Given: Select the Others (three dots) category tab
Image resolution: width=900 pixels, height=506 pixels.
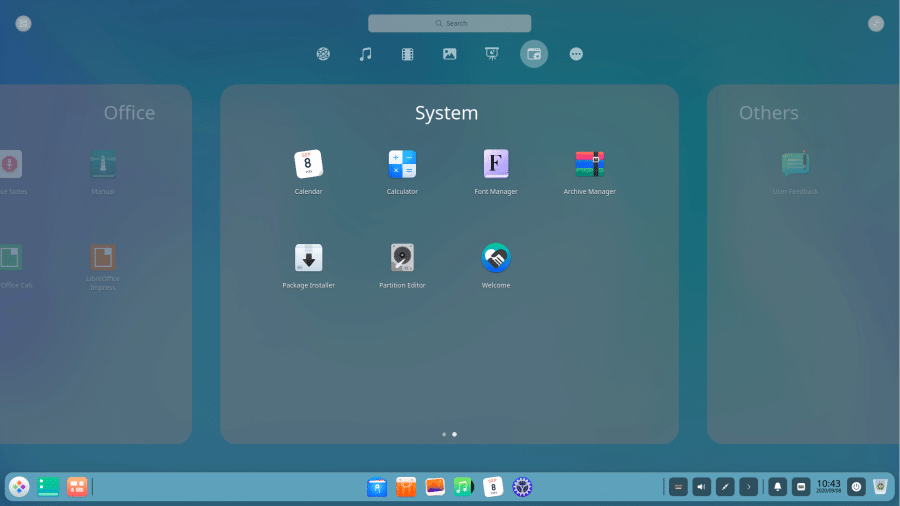Looking at the screenshot, I should click(576, 54).
